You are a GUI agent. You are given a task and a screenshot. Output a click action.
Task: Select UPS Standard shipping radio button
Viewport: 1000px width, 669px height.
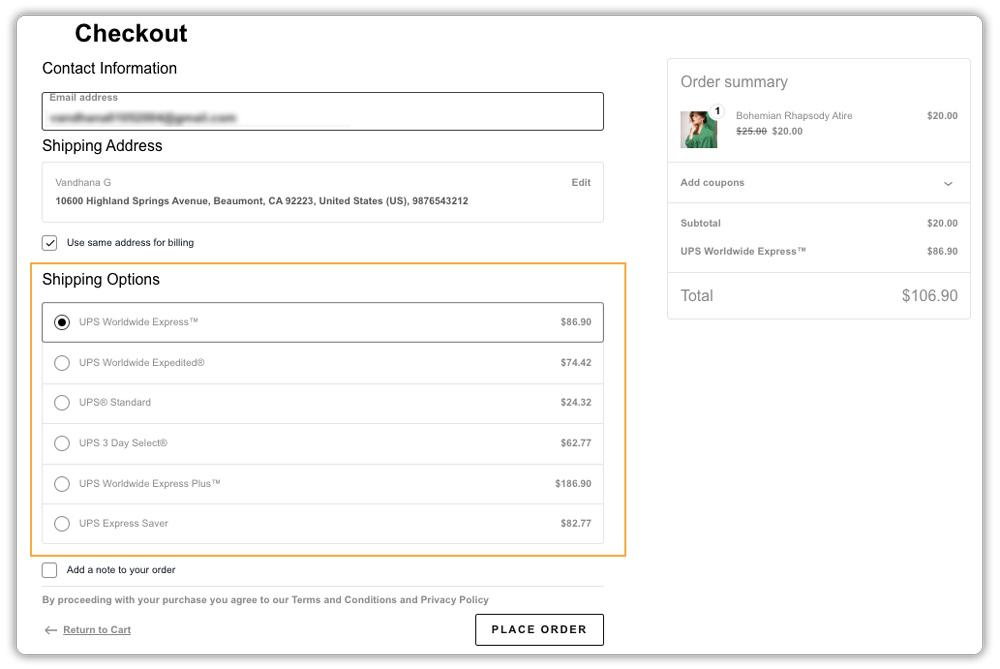point(62,403)
